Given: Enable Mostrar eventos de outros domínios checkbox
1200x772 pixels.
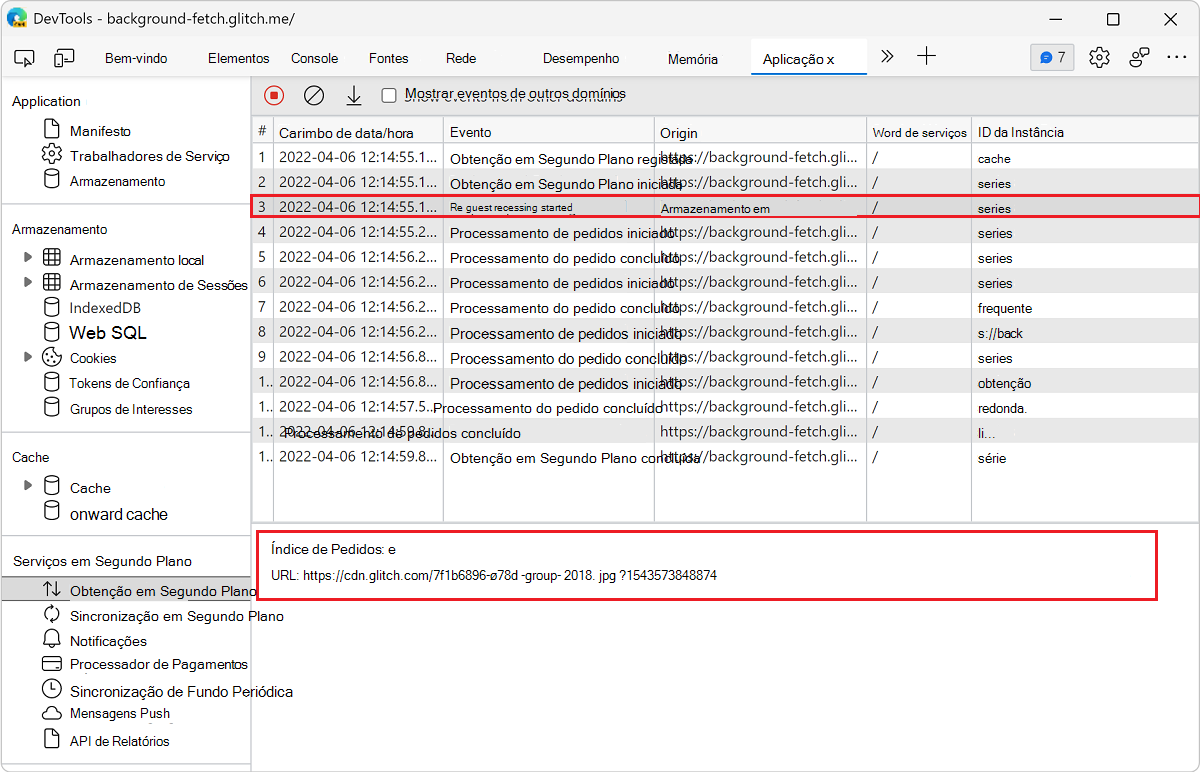Looking at the screenshot, I should (389, 95).
